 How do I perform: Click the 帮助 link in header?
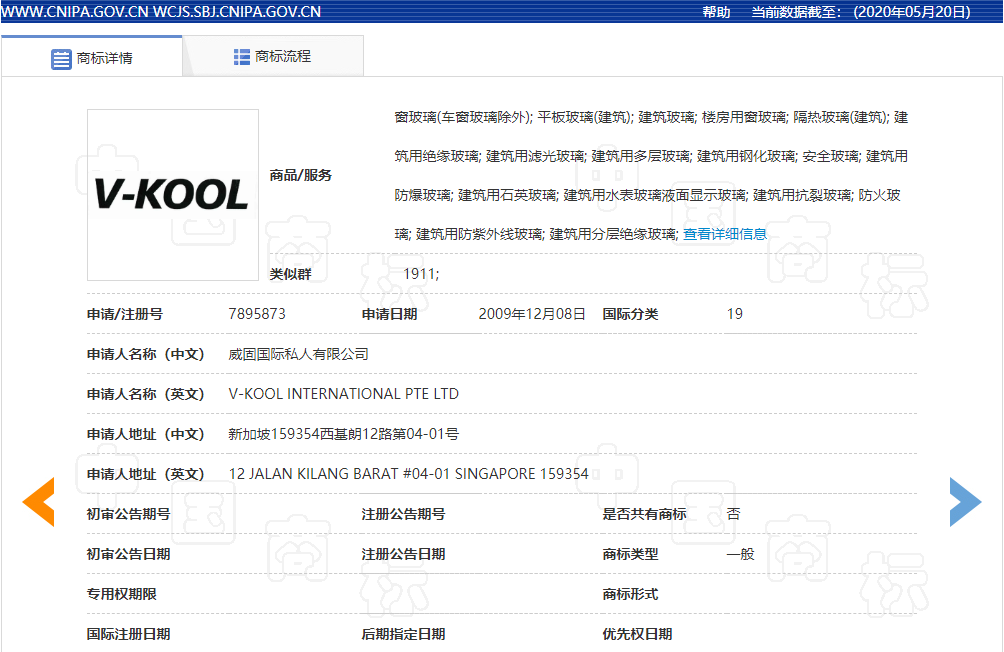716,12
